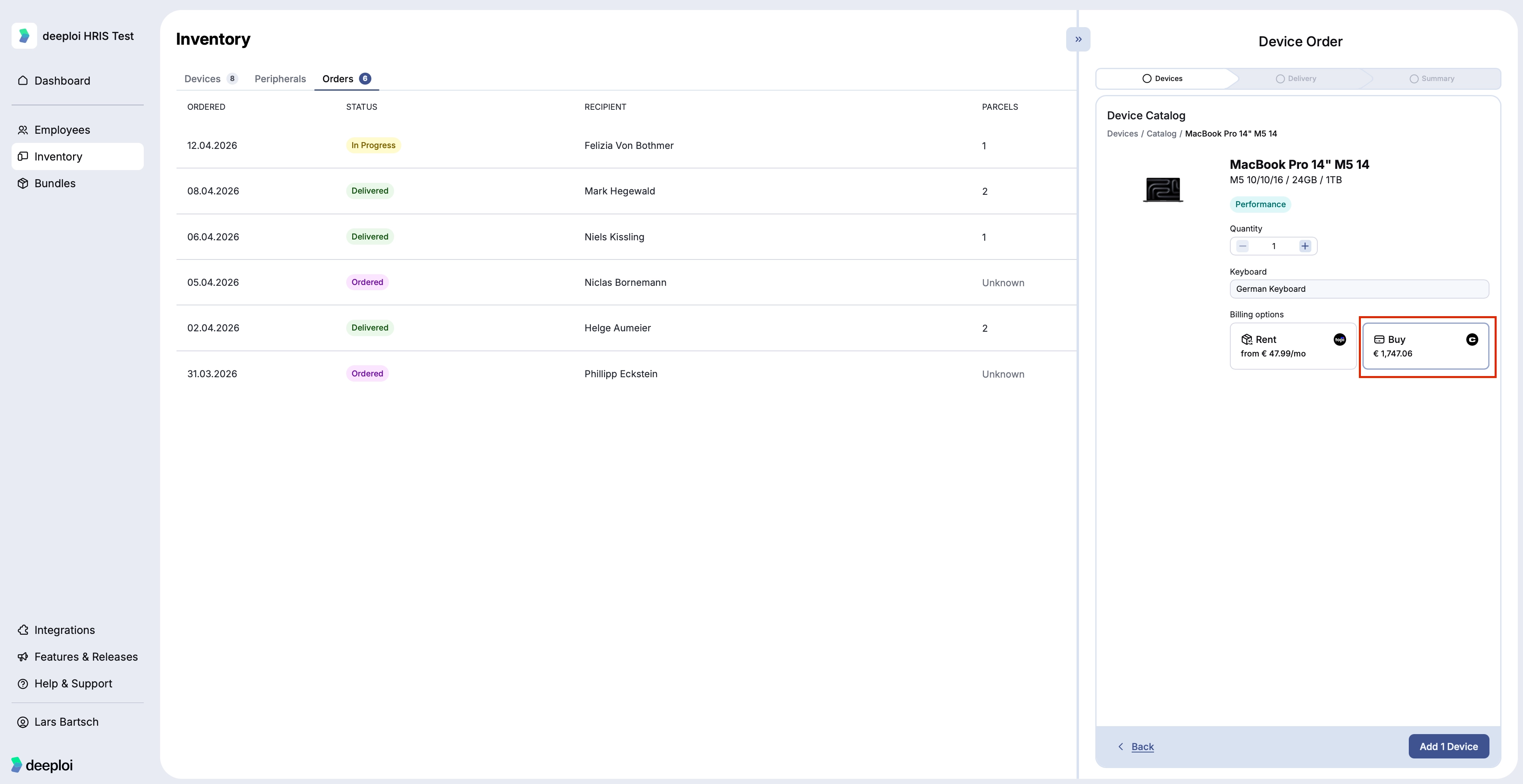This screenshot has width=1523, height=784.
Task: Go to Summary step in order wizard
Action: 1432,79
